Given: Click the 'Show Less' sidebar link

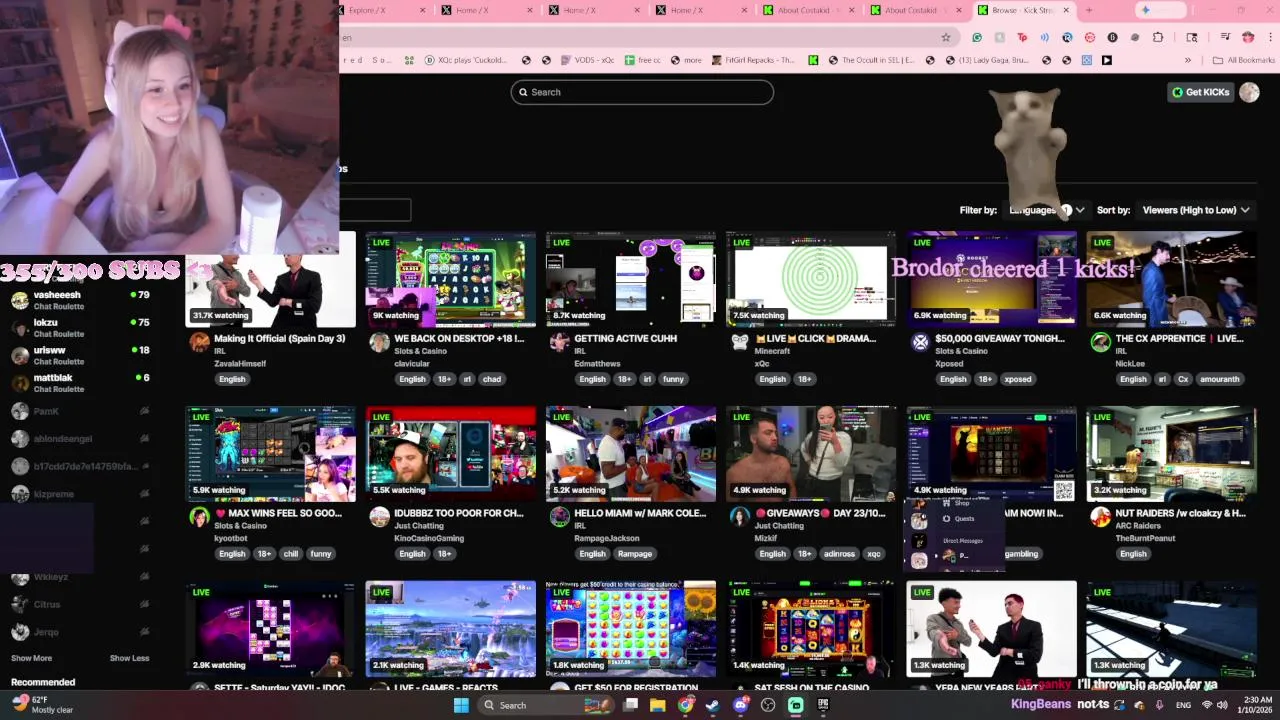Looking at the screenshot, I should click(129, 658).
